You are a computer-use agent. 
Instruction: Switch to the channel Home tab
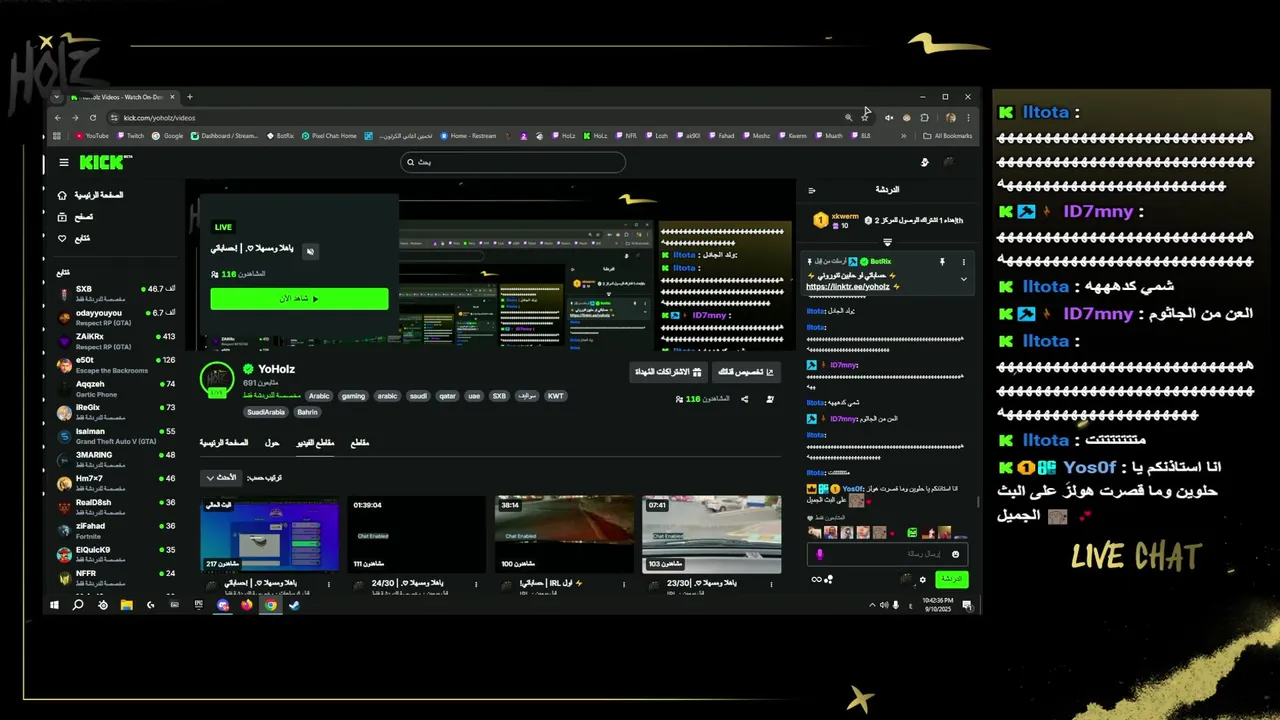point(224,443)
